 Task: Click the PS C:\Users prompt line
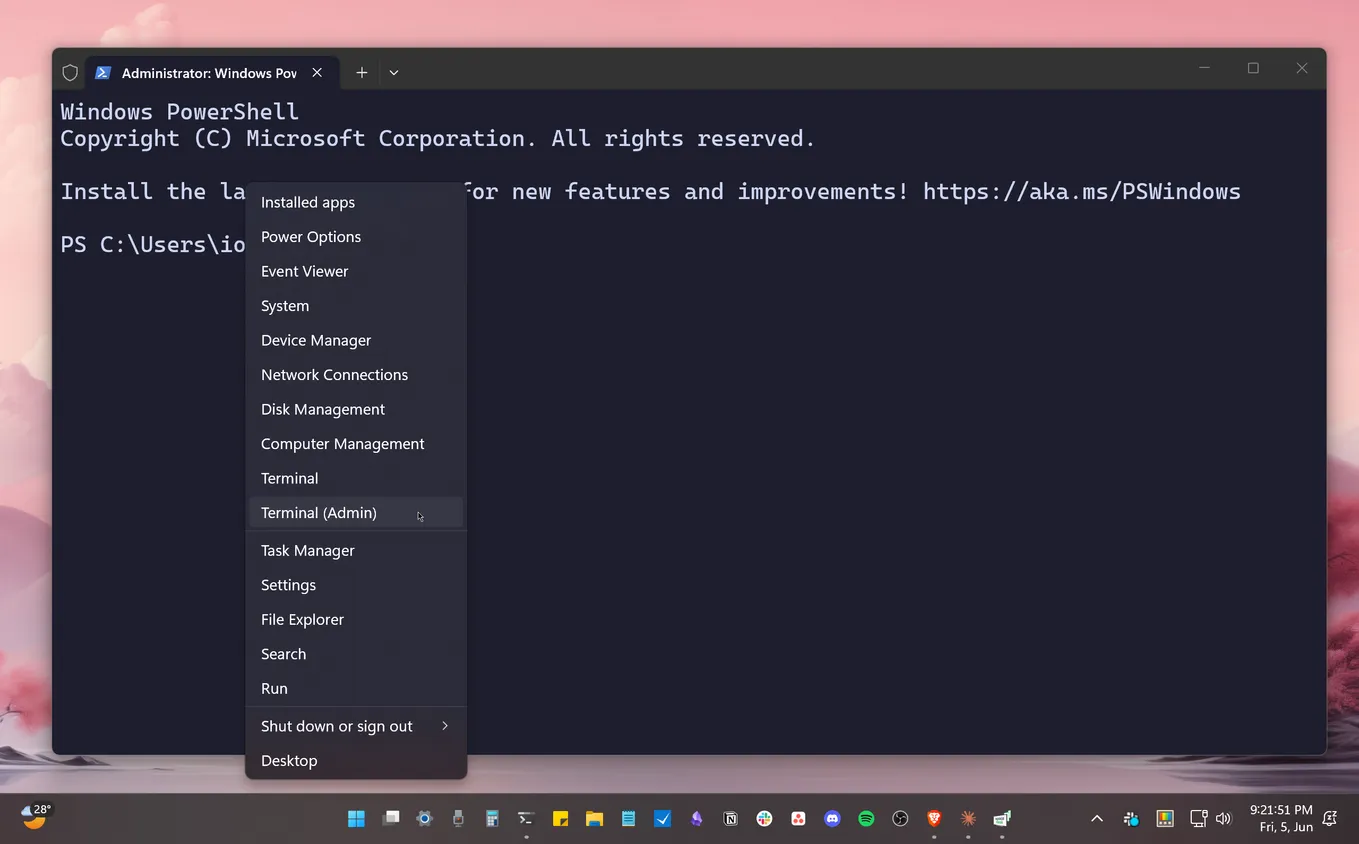(x=153, y=244)
